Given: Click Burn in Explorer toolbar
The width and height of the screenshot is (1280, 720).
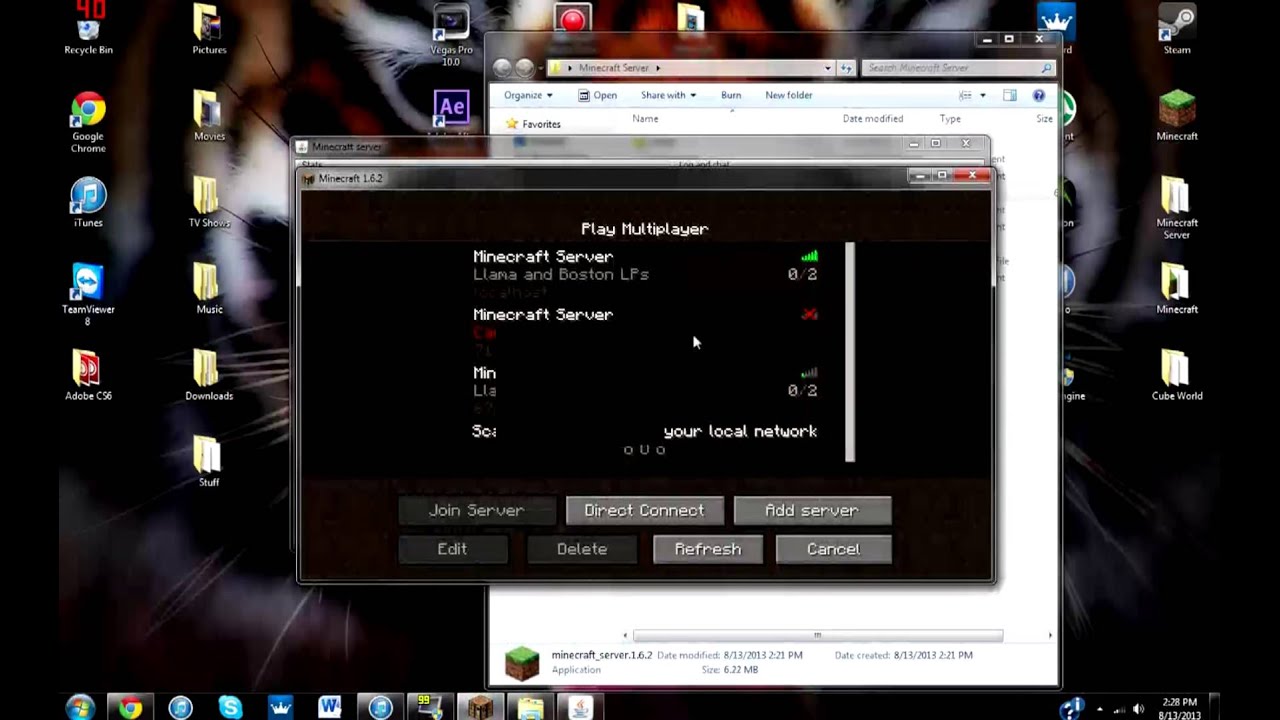Looking at the screenshot, I should click(x=731, y=95).
